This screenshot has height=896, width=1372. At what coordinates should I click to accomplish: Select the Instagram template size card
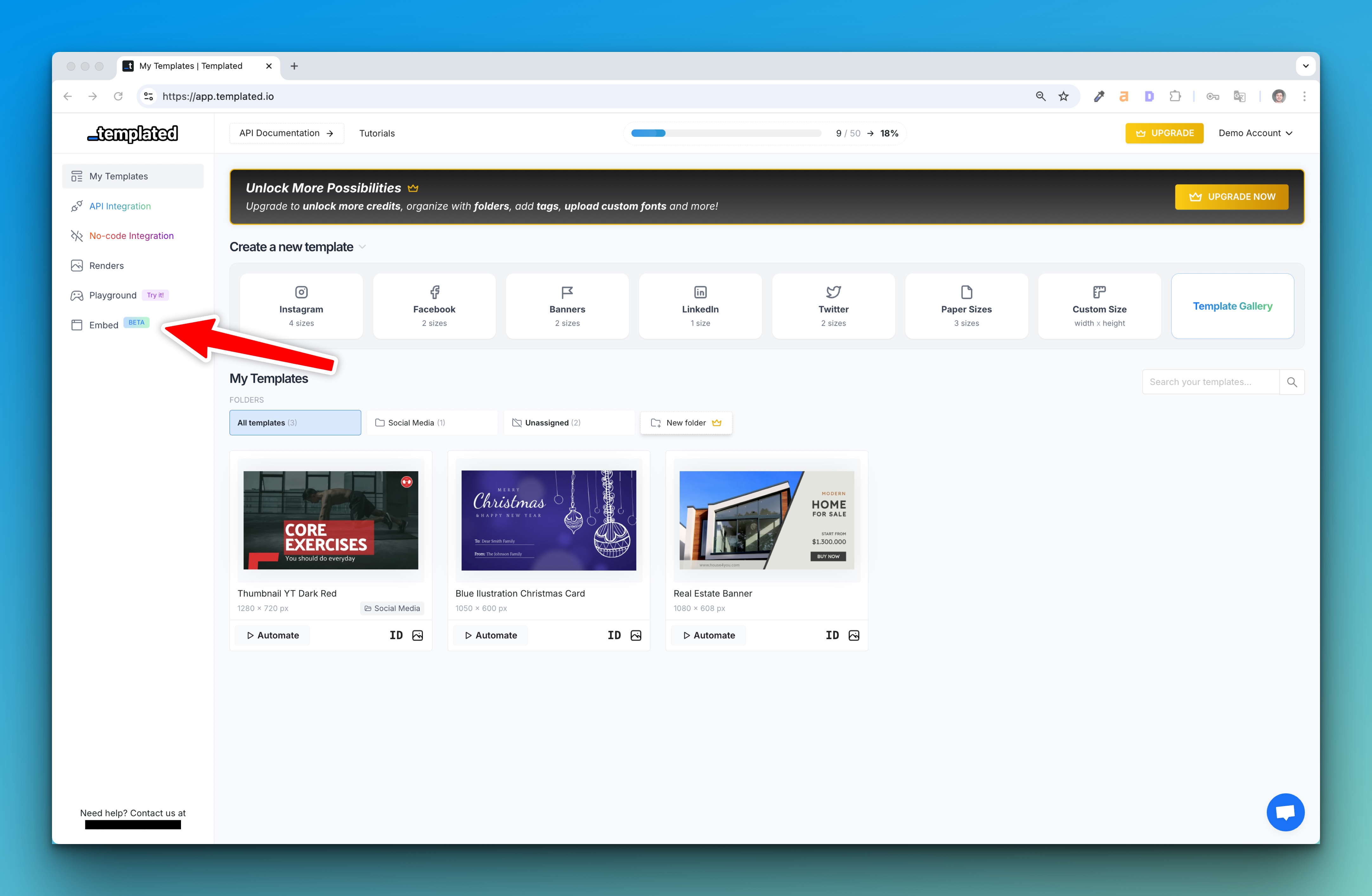pos(301,306)
